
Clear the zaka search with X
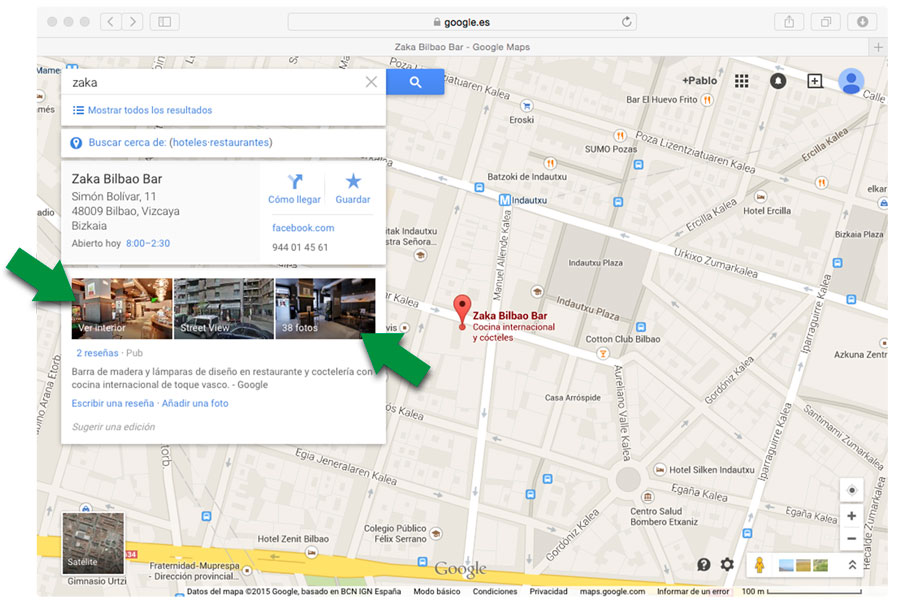pos(371,82)
